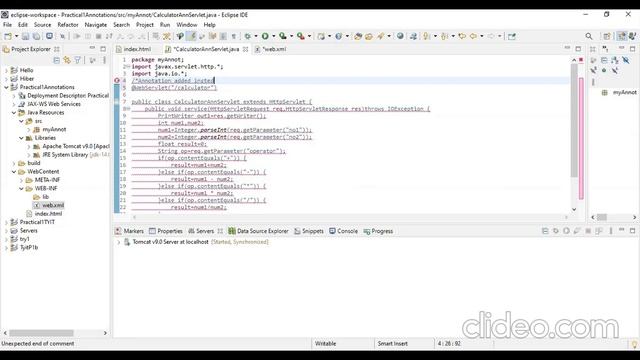640x360 pixels.
Task: Open the Window menu
Action: (x=187, y=25)
